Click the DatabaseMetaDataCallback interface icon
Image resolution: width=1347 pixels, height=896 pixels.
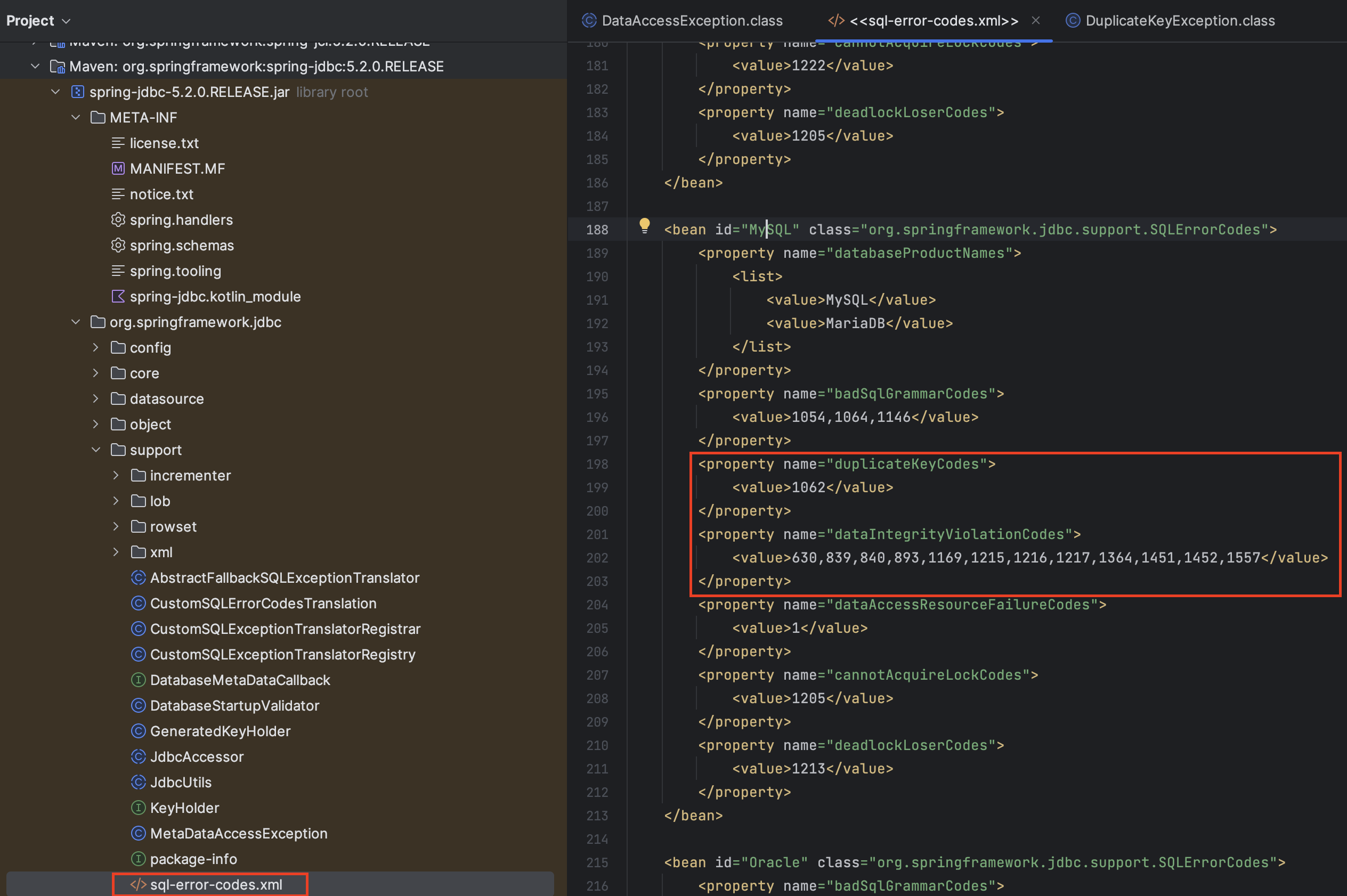pyautogui.click(x=137, y=680)
